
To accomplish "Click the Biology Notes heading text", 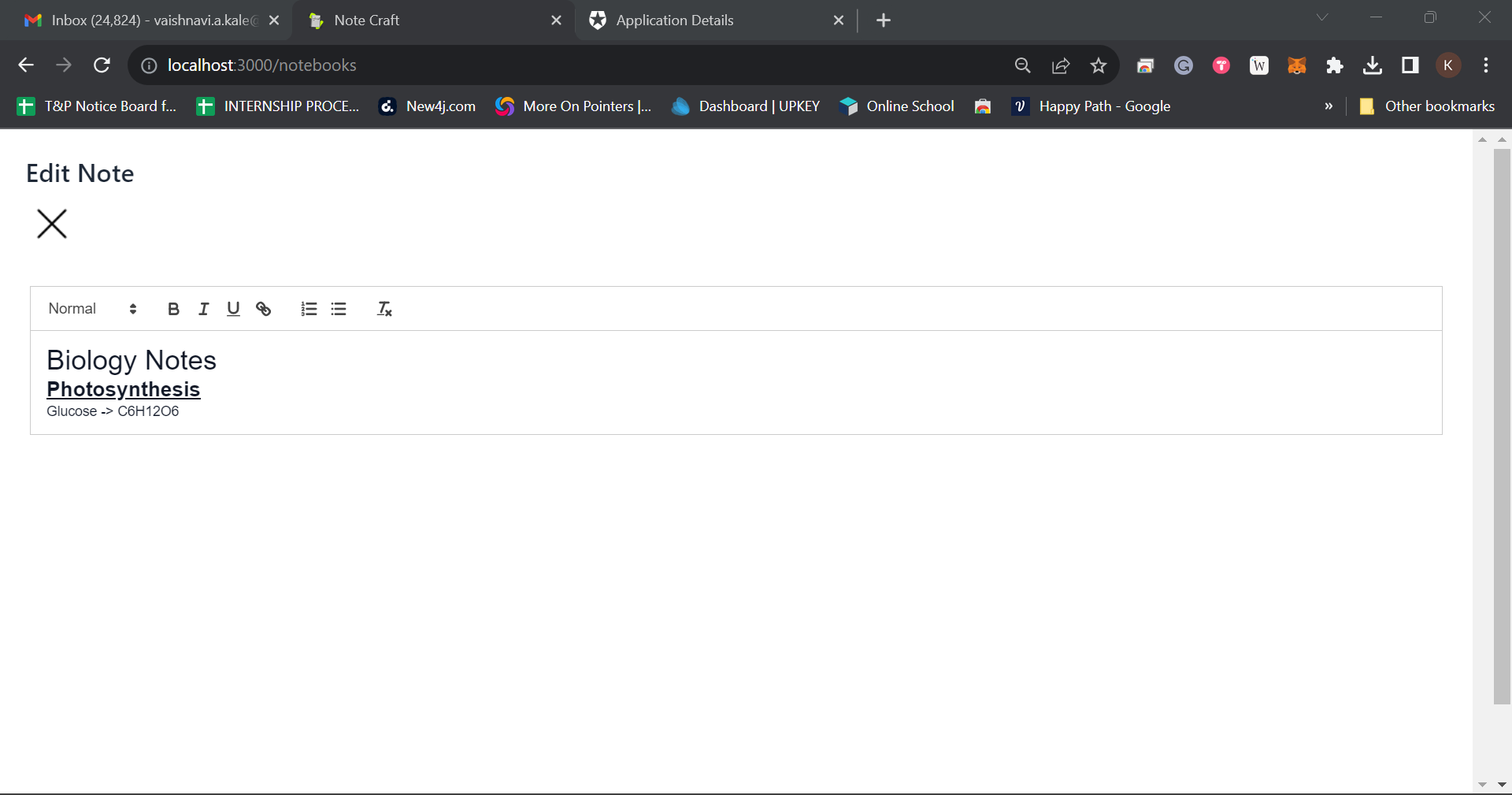I will pos(132,360).
